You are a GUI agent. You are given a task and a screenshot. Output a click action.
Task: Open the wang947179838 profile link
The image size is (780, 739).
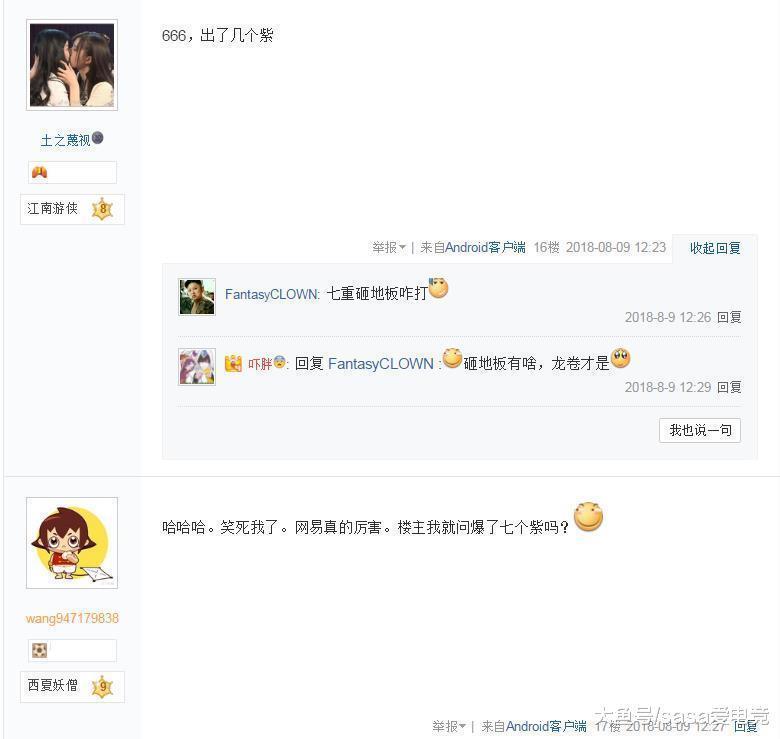pos(72,618)
